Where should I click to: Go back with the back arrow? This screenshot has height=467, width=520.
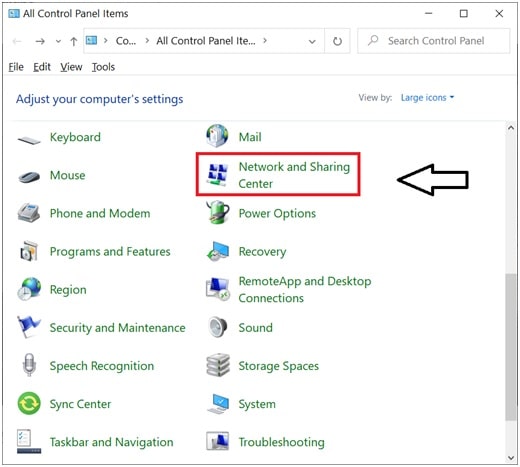(x=17, y=41)
